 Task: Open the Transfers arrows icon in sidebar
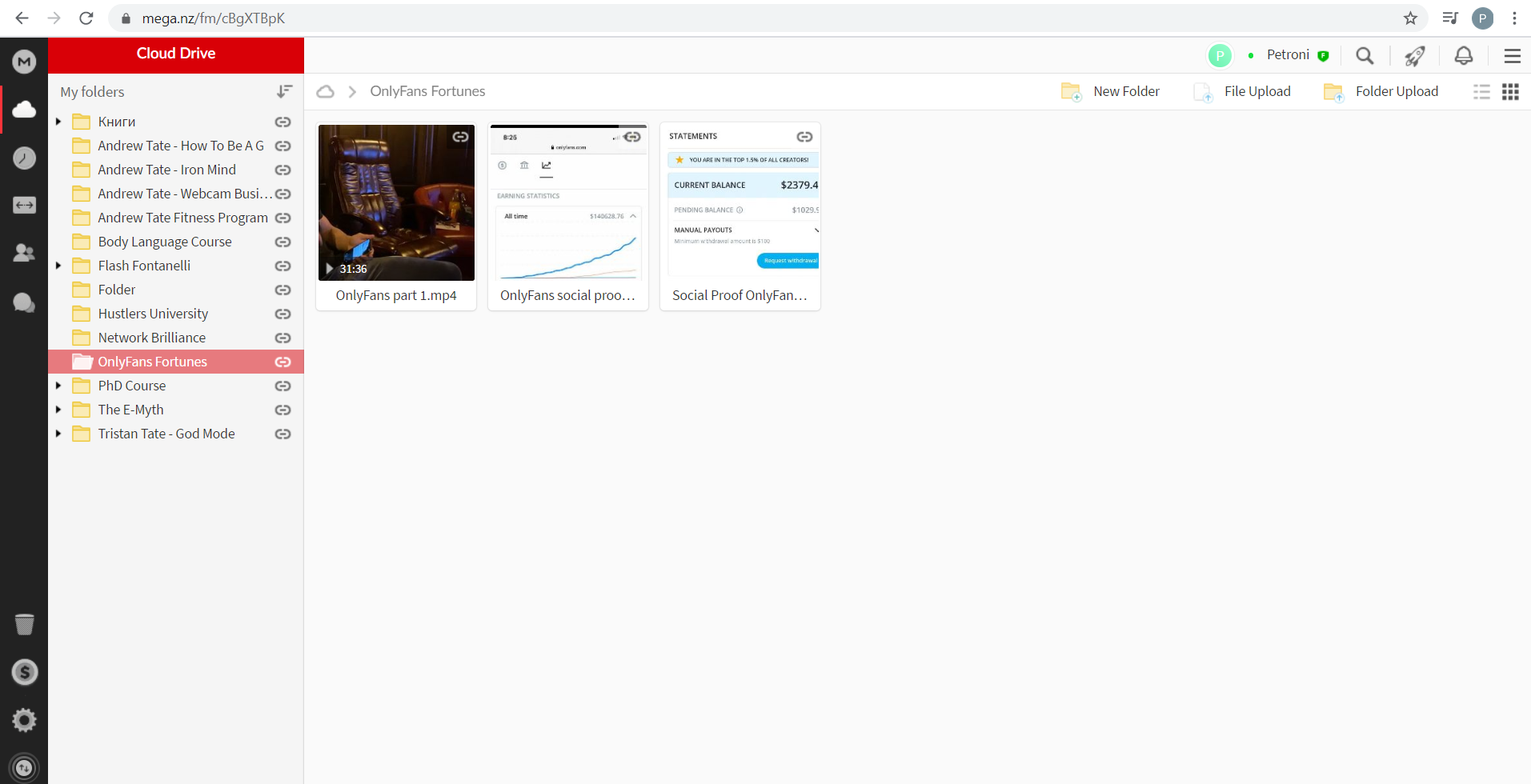point(24,206)
